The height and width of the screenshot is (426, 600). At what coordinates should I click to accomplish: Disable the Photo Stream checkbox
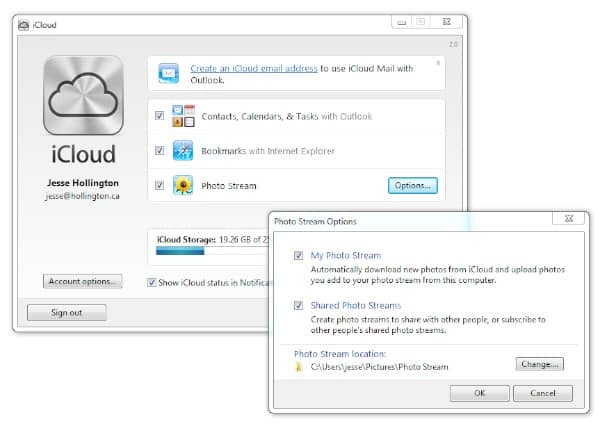[x=160, y=185]
